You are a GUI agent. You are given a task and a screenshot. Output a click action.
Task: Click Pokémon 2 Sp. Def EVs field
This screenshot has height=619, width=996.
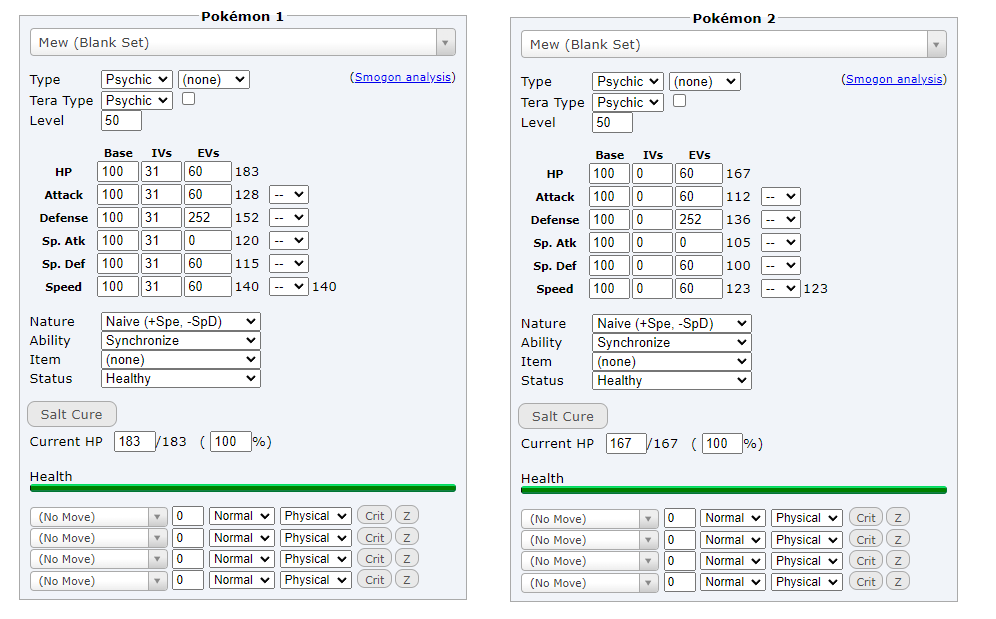(x=699, y=265)
